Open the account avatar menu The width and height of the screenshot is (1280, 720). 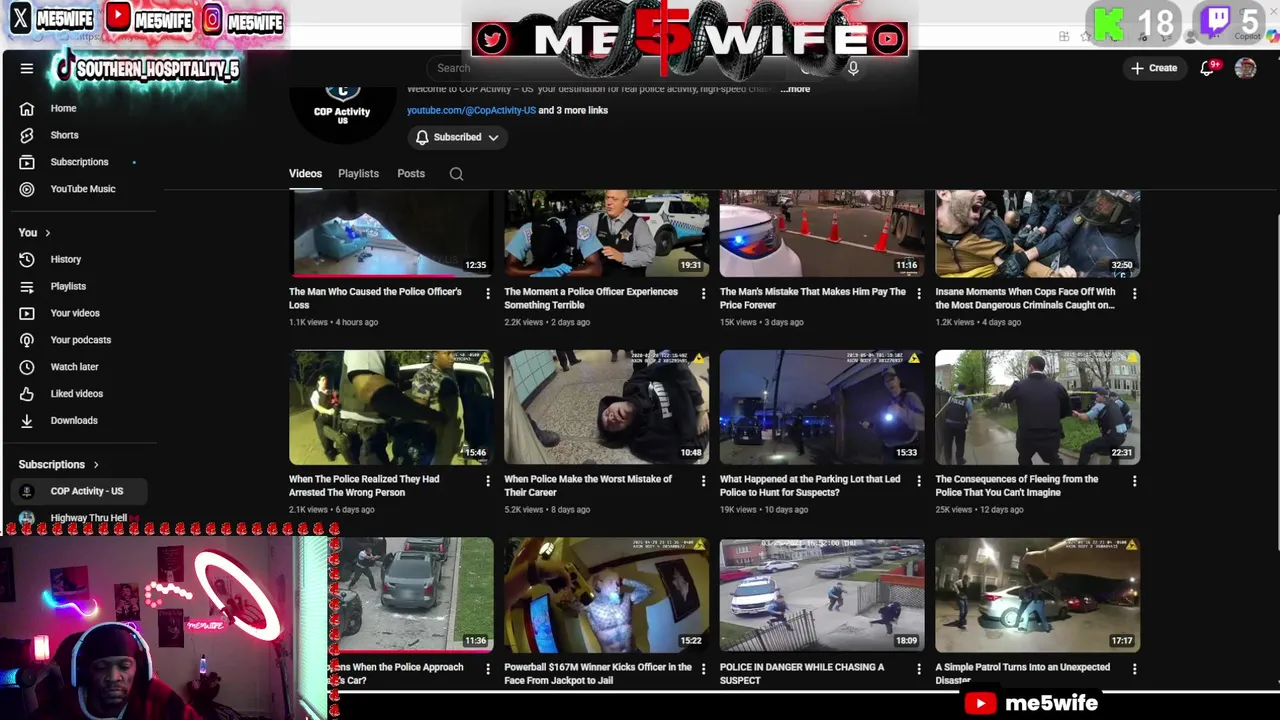coord(1245,68)
